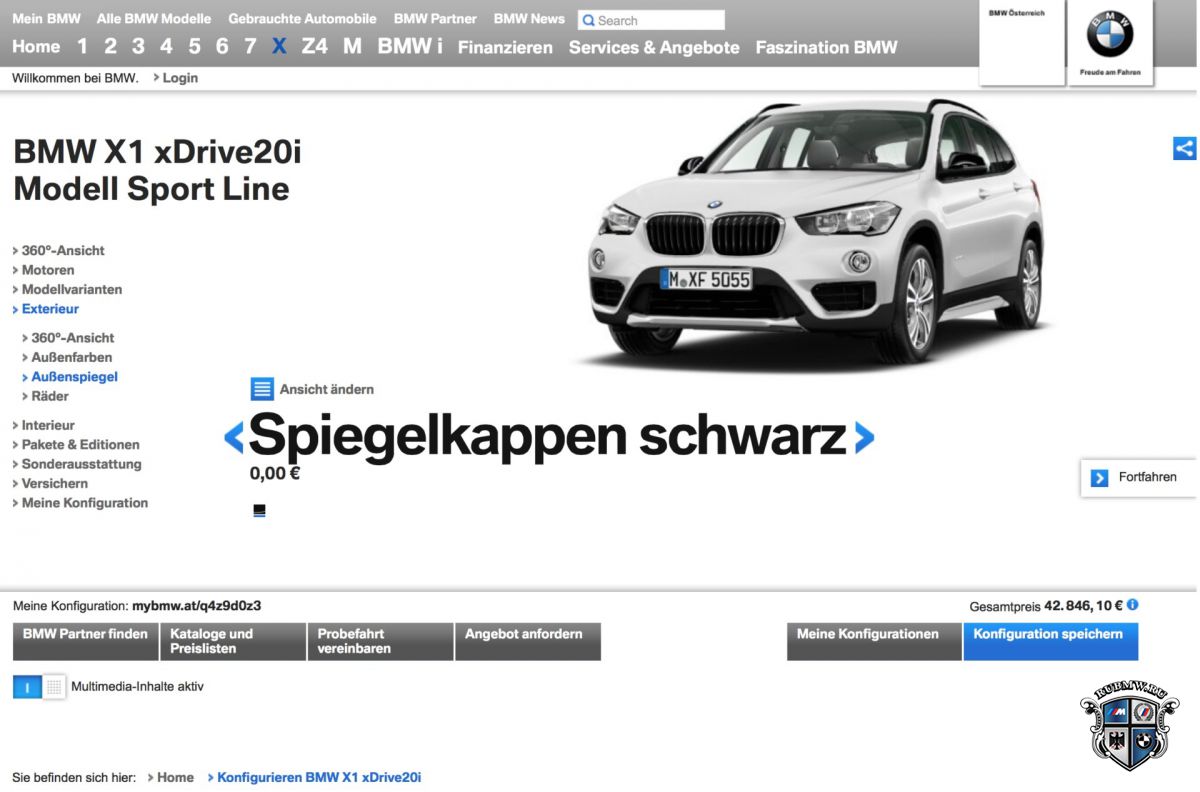This screenshot has width=1200, height=792.
Task: Open the Finanzieren menu
Action: coord(505,47)
